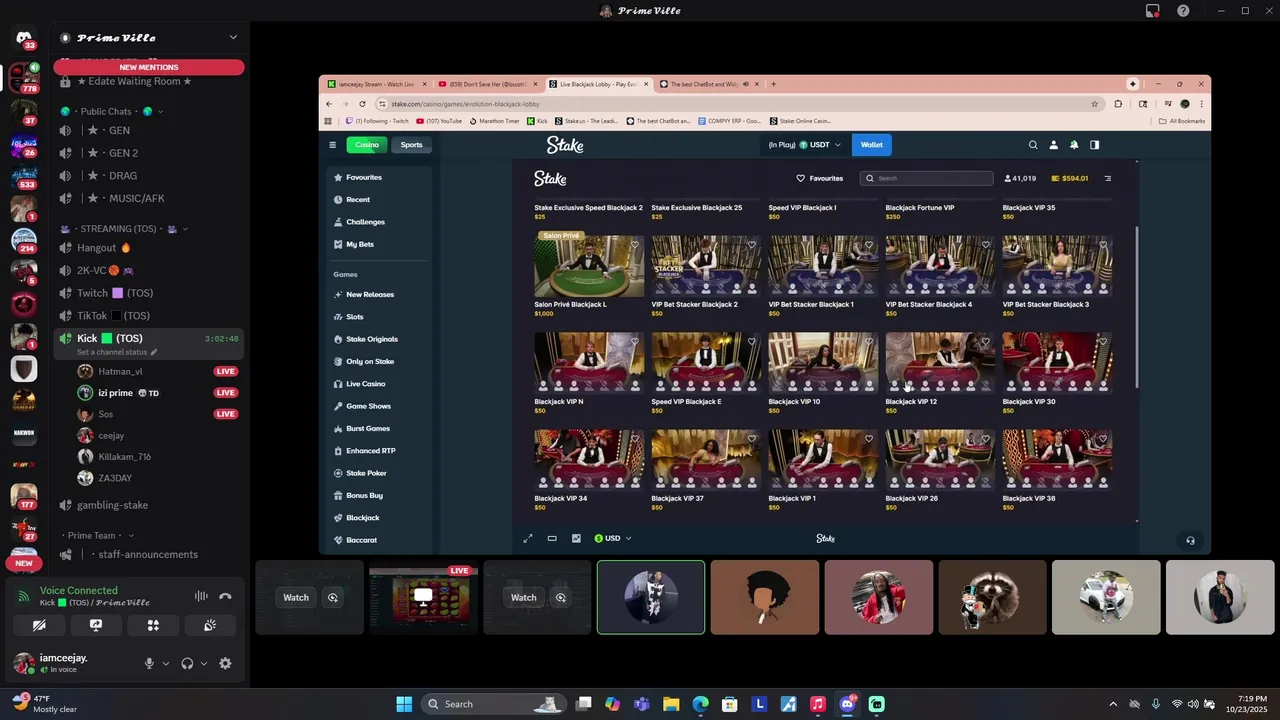Click the share your screen button
The width and height of the screenshot is (1280, 720).
click(96, 625)
